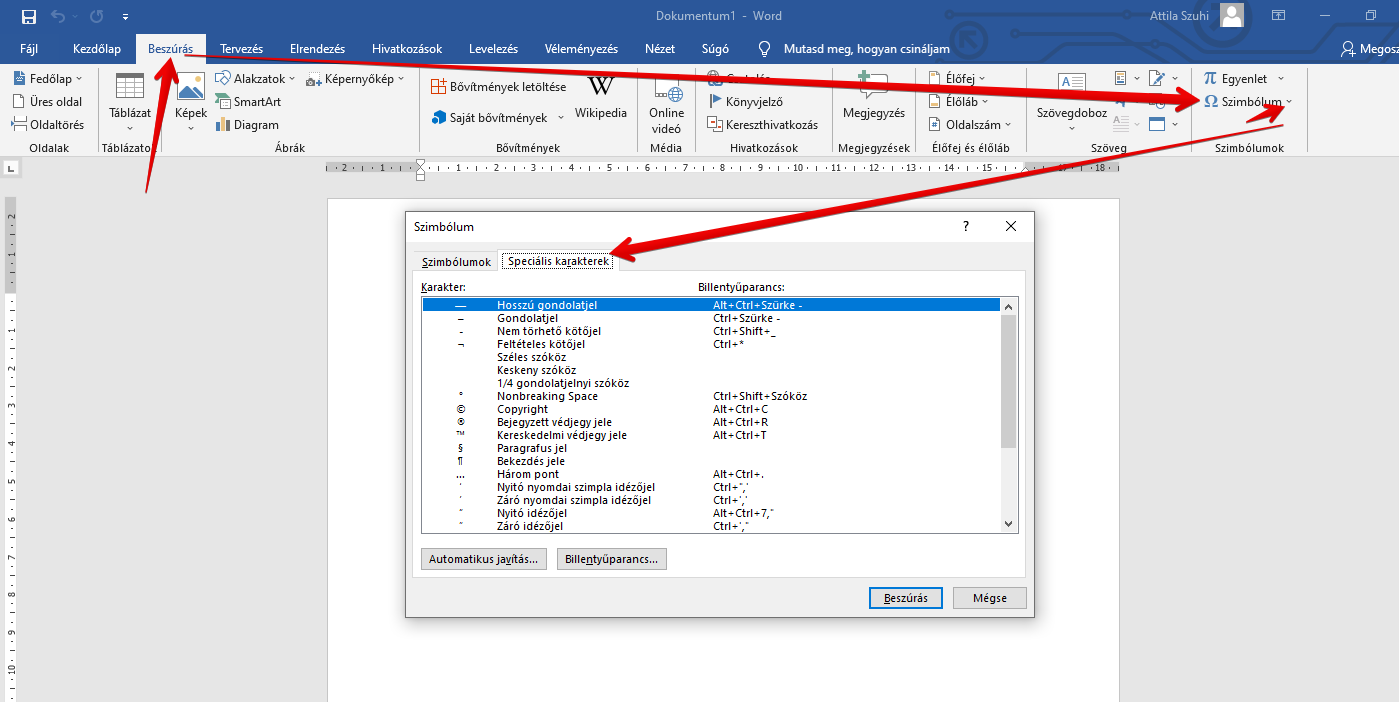
Task: Click the Save icon in title bar
Action: [x=28, y=16]
